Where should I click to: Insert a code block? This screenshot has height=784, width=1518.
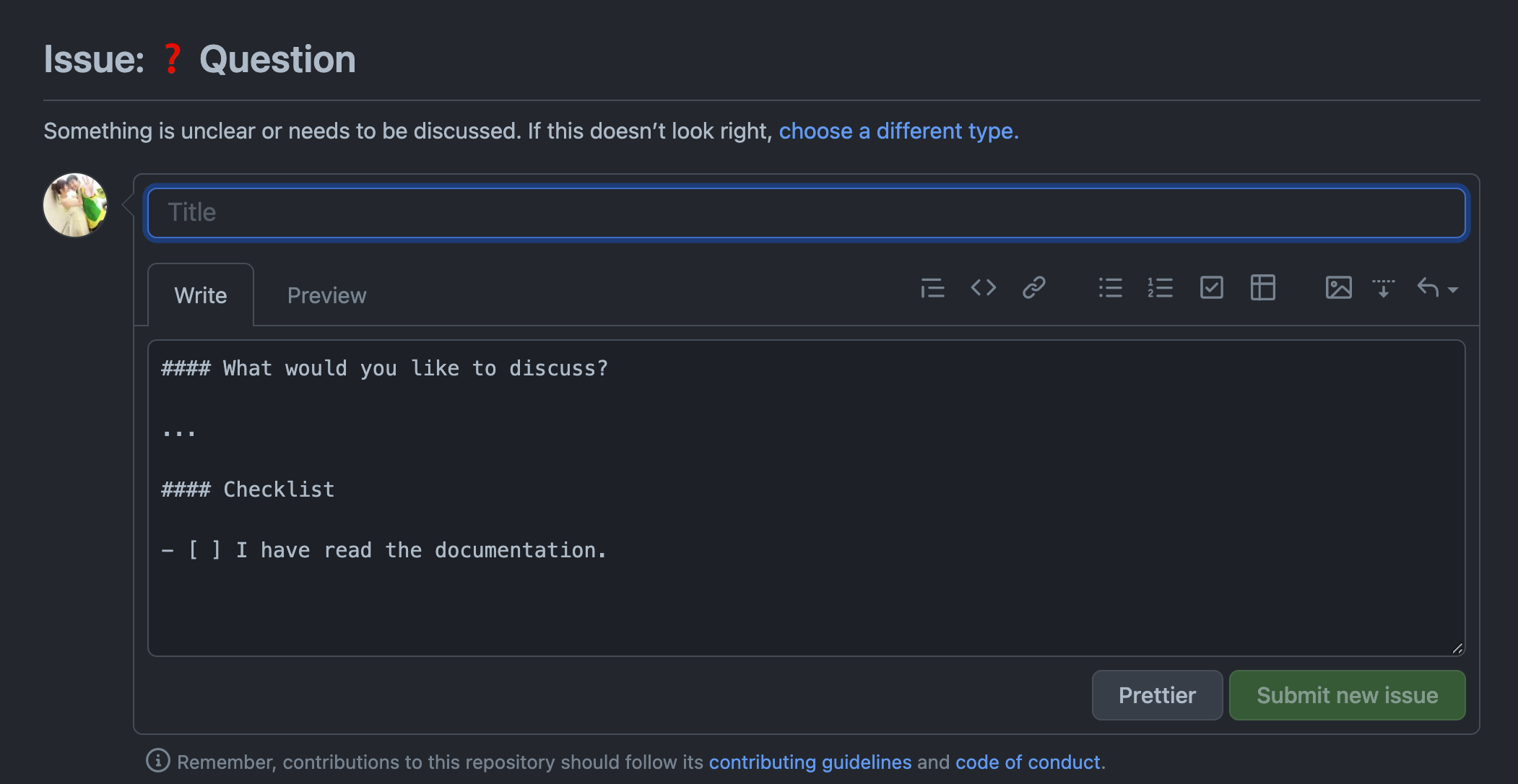pos(984,287)
